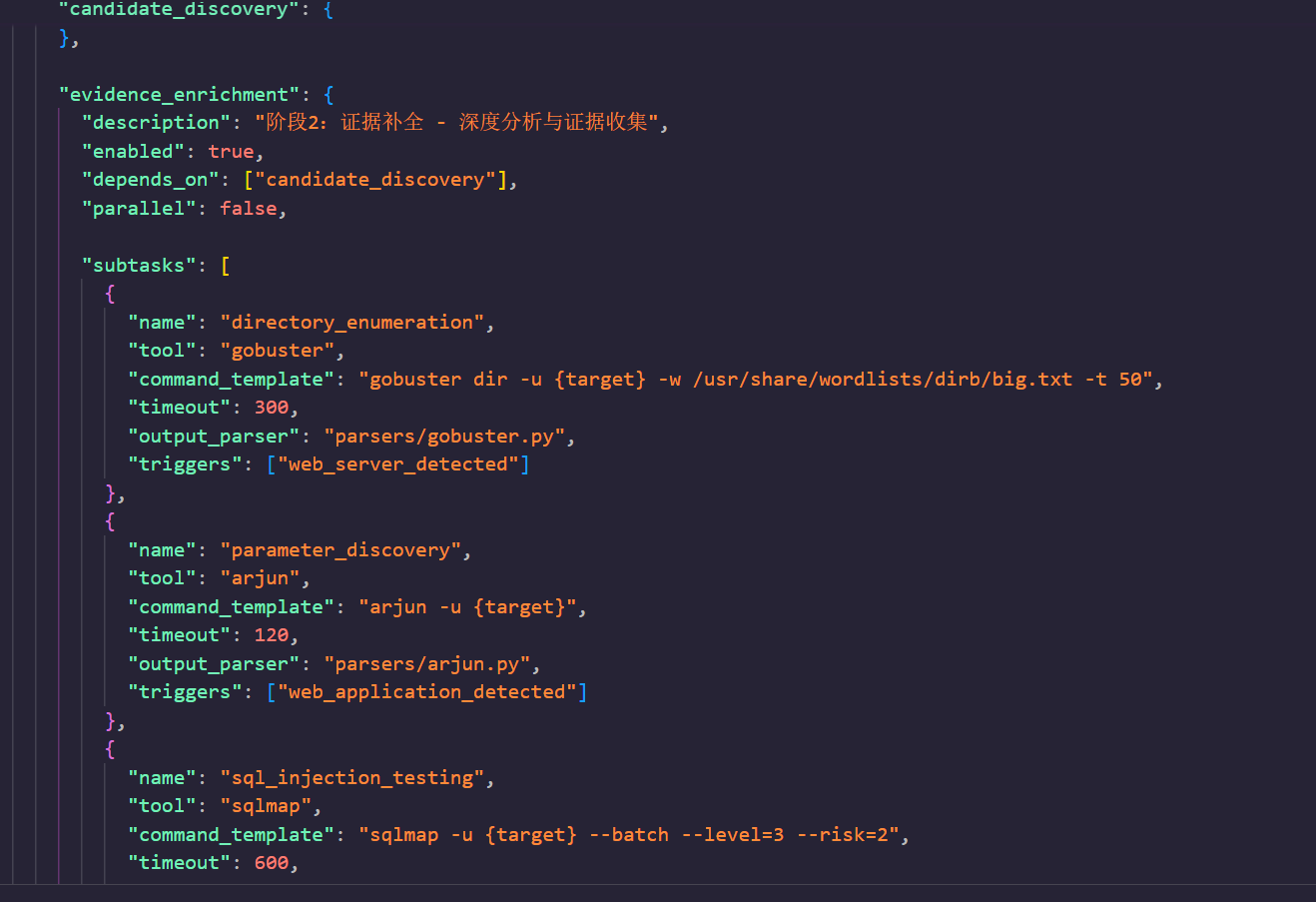Click "candidate_discovery" inside the depends_on array
Screen dimensions: 1316x902
[x=380, y=180]
